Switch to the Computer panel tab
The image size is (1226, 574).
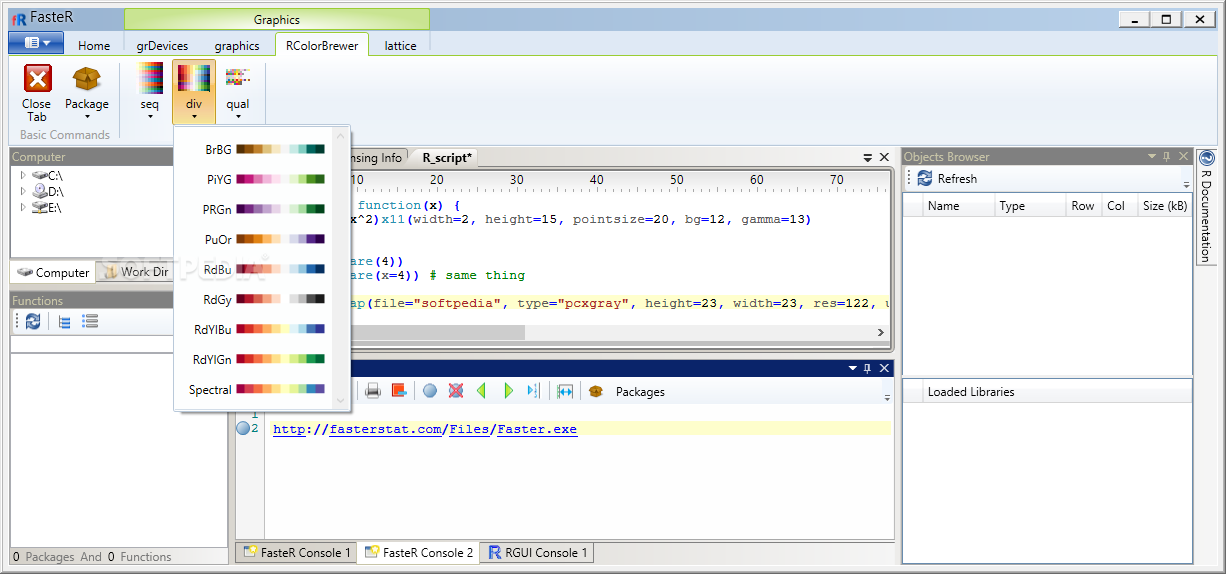click(x=53, y=272)
